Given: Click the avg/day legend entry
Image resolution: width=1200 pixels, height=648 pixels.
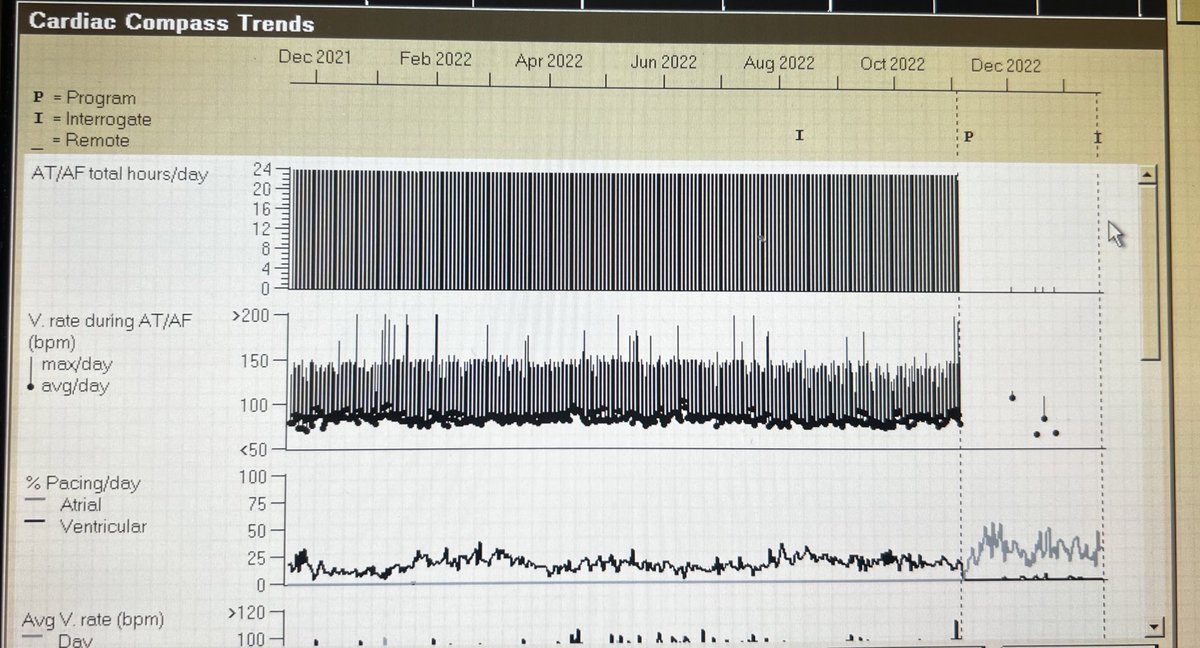Looking at the screenshot, I should point(66,386).
